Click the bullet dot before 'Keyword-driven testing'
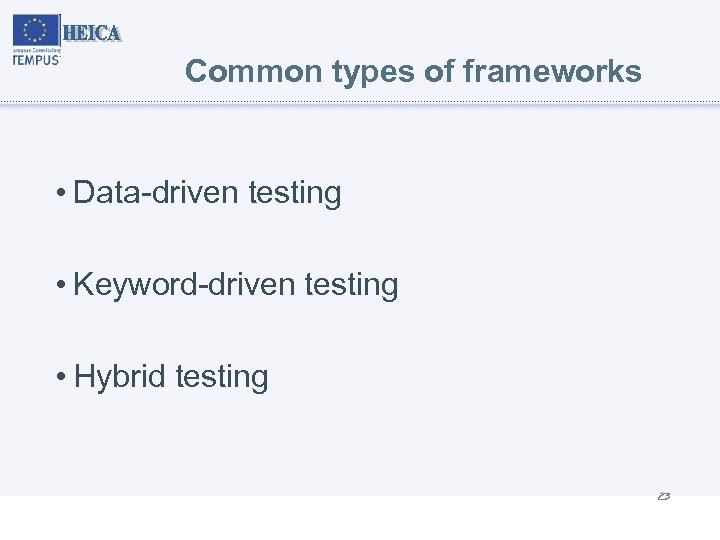Screen dimensions: 720x540 [62, 285]
